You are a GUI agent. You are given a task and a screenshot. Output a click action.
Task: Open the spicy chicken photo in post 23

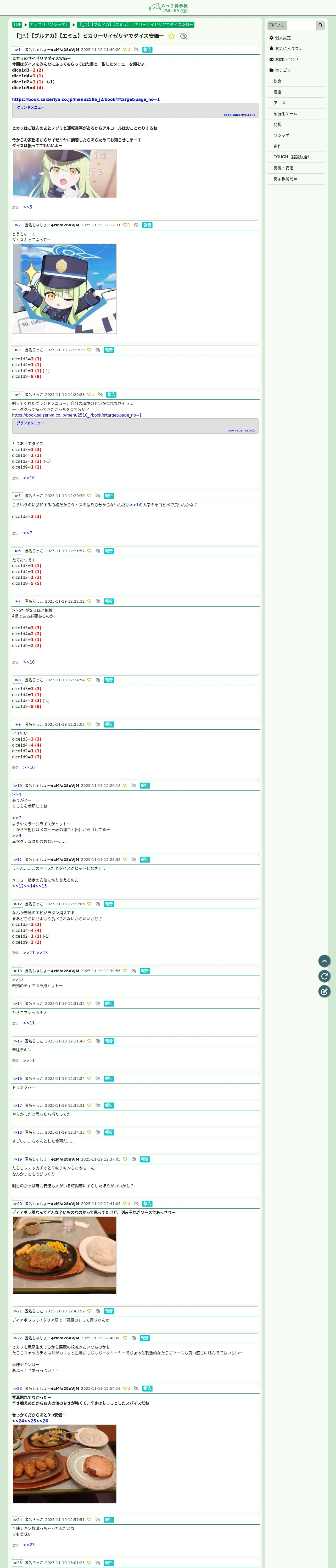[64, 1464]
